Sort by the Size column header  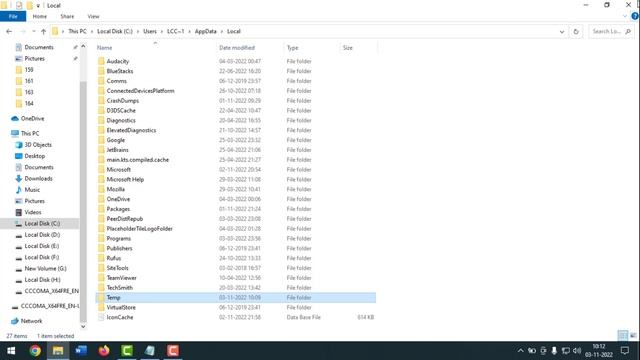coord(347,48)
